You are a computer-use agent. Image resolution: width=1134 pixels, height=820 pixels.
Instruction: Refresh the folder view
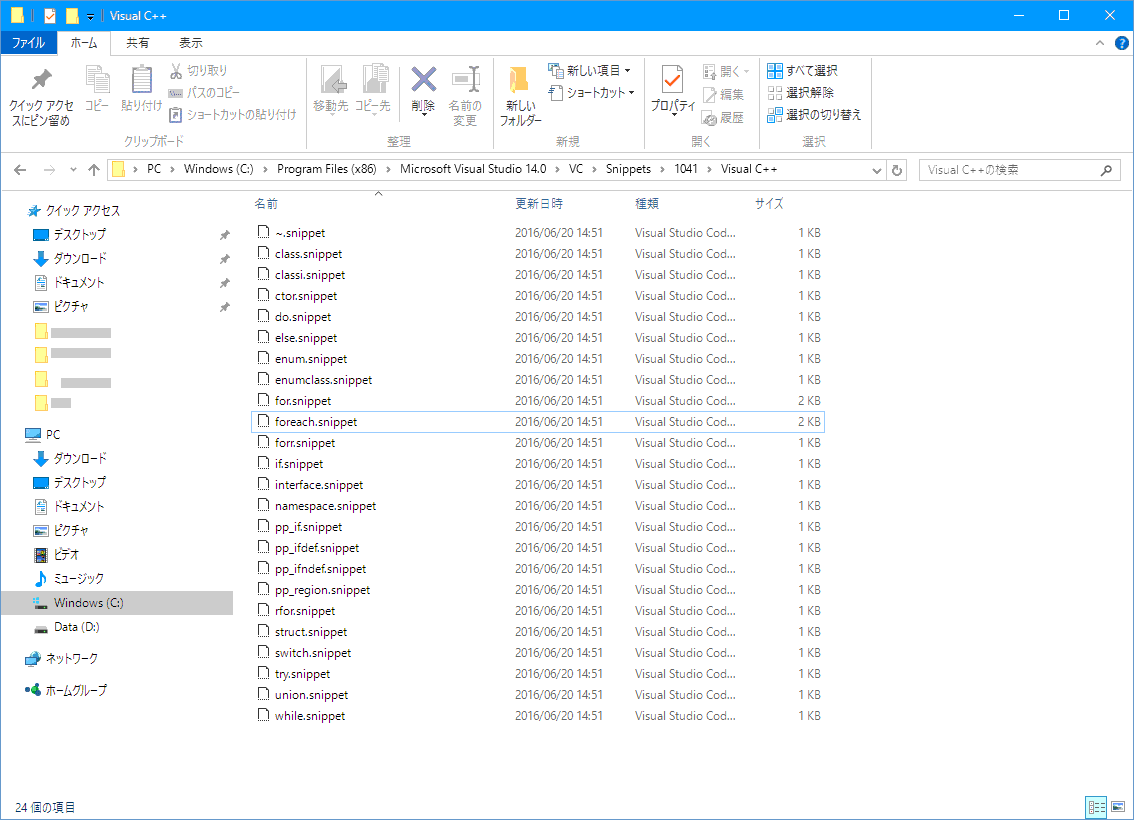(897, 171)
